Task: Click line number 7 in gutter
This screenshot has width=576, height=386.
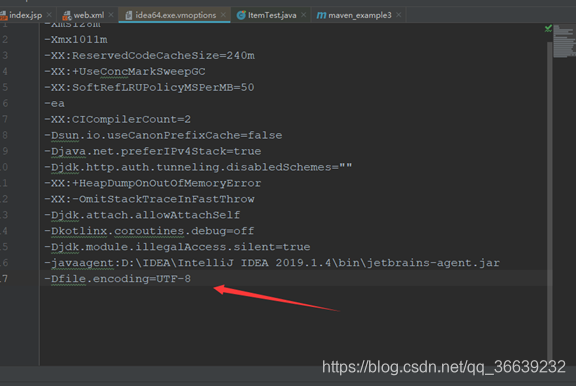Action: coord(4,119)
